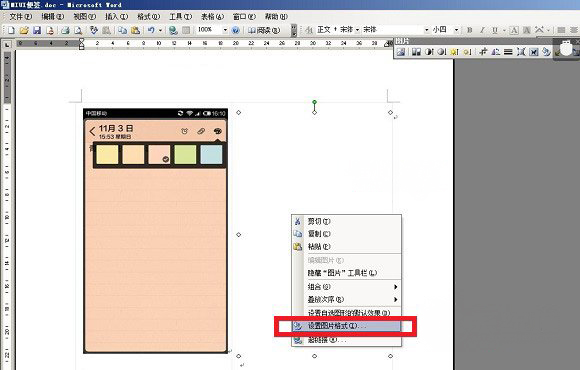580x370 pixels.
Task: Expand the 组合 submenu in context menu
Action: click(395, 287)
